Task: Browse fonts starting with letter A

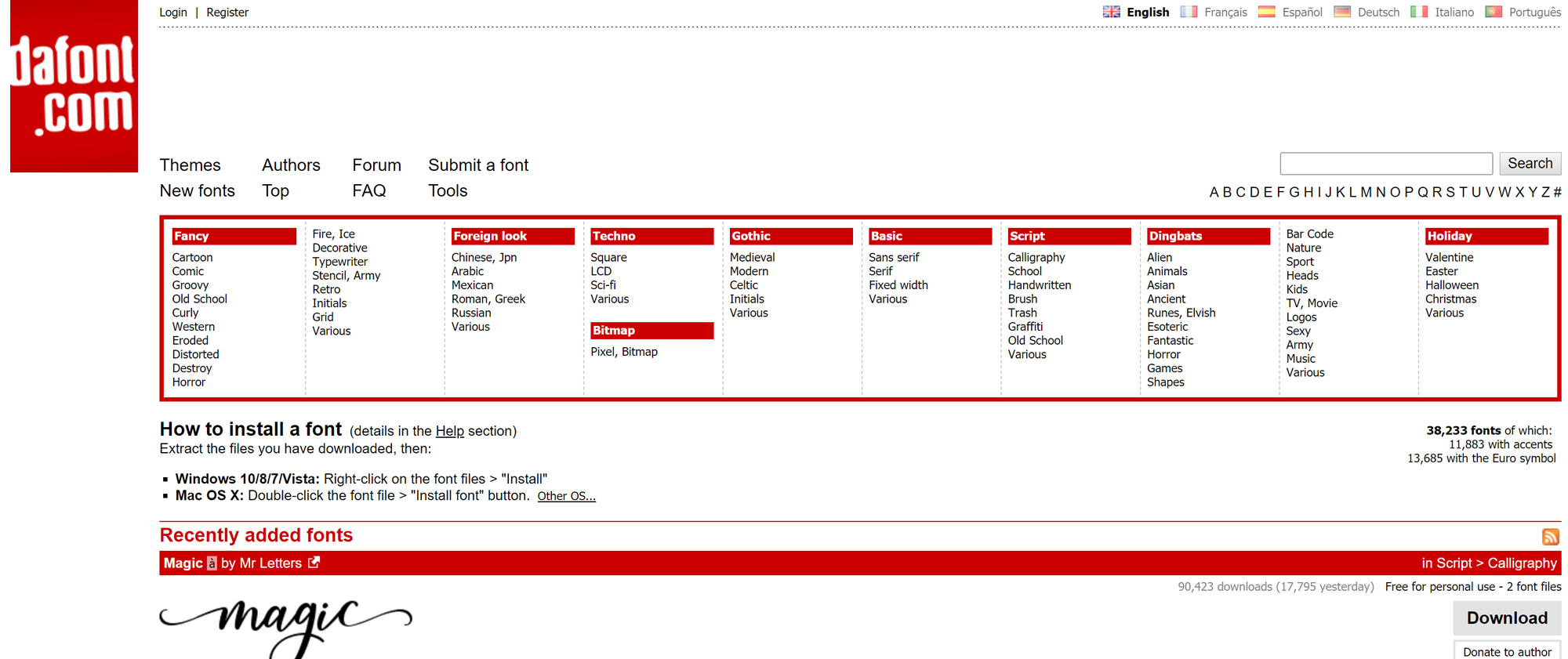Action: 1214,192
